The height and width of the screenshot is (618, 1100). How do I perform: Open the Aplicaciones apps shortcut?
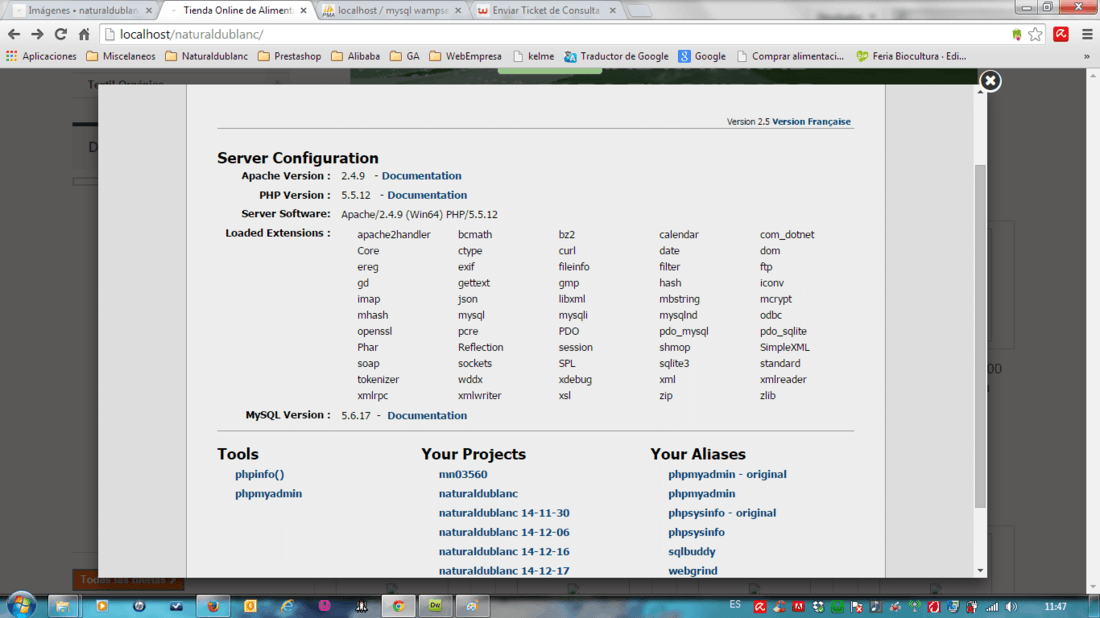[41, 56]
